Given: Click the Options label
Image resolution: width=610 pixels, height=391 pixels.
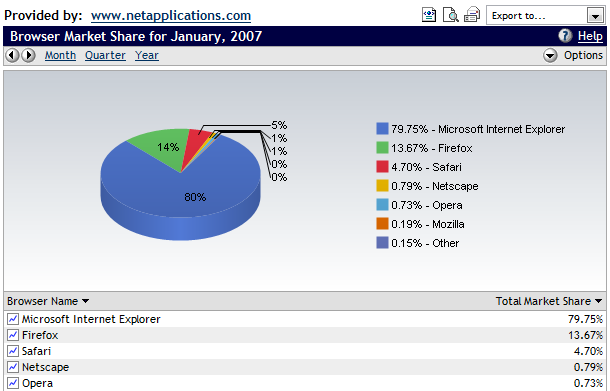Looking at the screenshot, I should click(583, 55).
